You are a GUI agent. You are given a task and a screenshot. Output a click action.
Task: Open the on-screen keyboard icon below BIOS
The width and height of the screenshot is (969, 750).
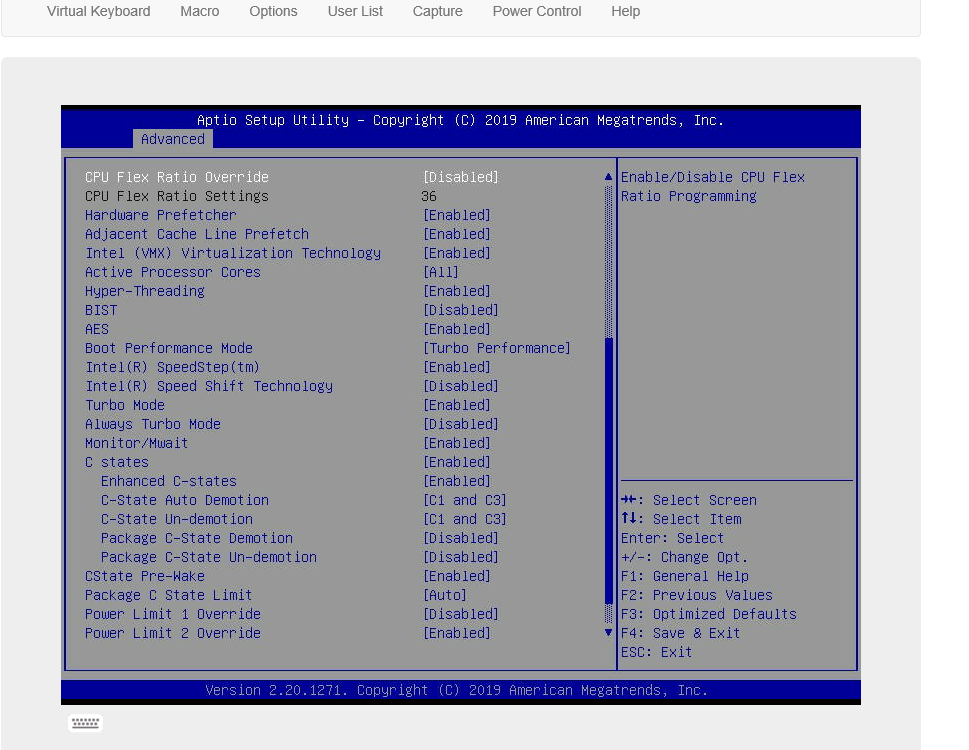[x=85, y=723]
